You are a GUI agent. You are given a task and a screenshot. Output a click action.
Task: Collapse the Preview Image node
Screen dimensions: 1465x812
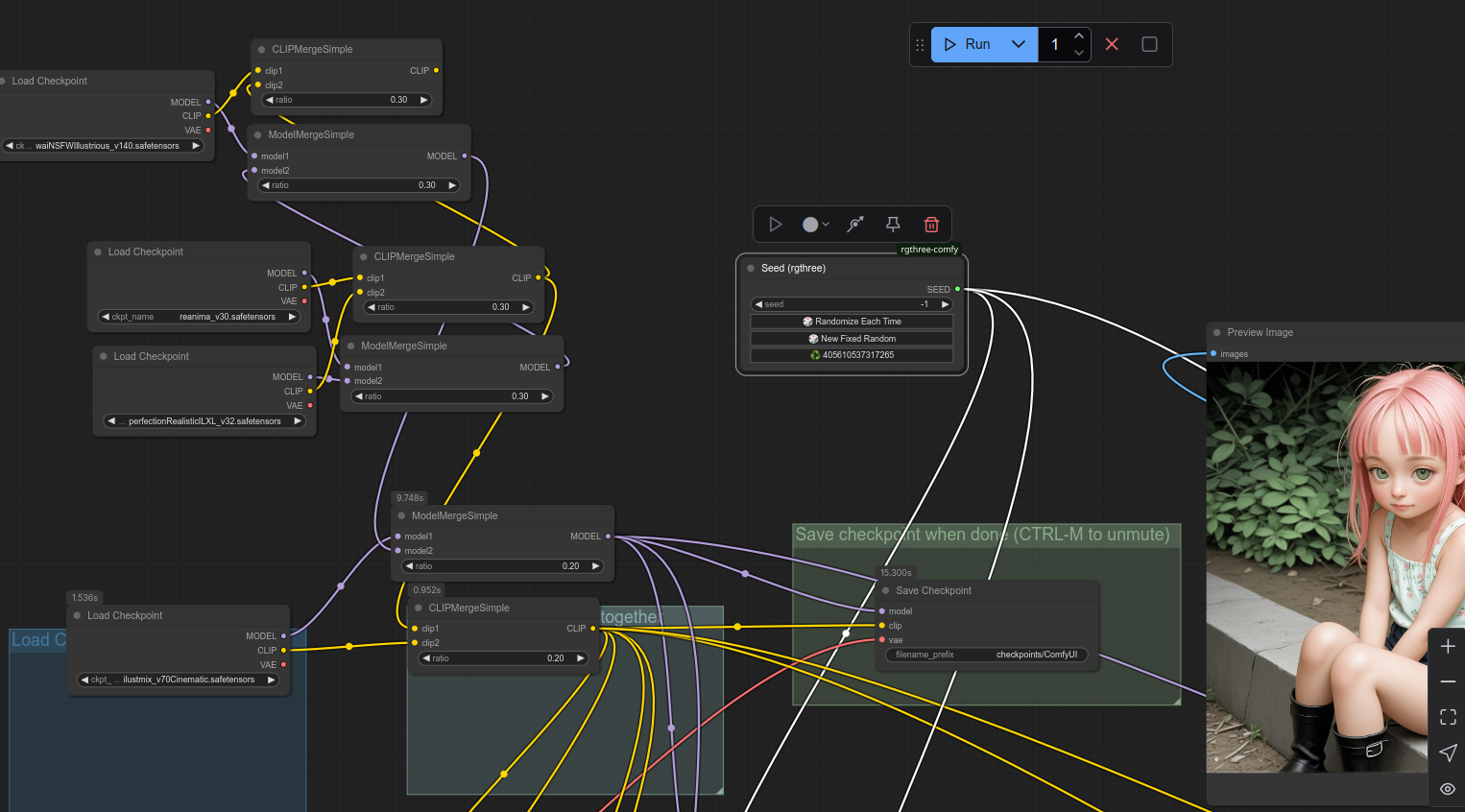(x=1216, y=332)
